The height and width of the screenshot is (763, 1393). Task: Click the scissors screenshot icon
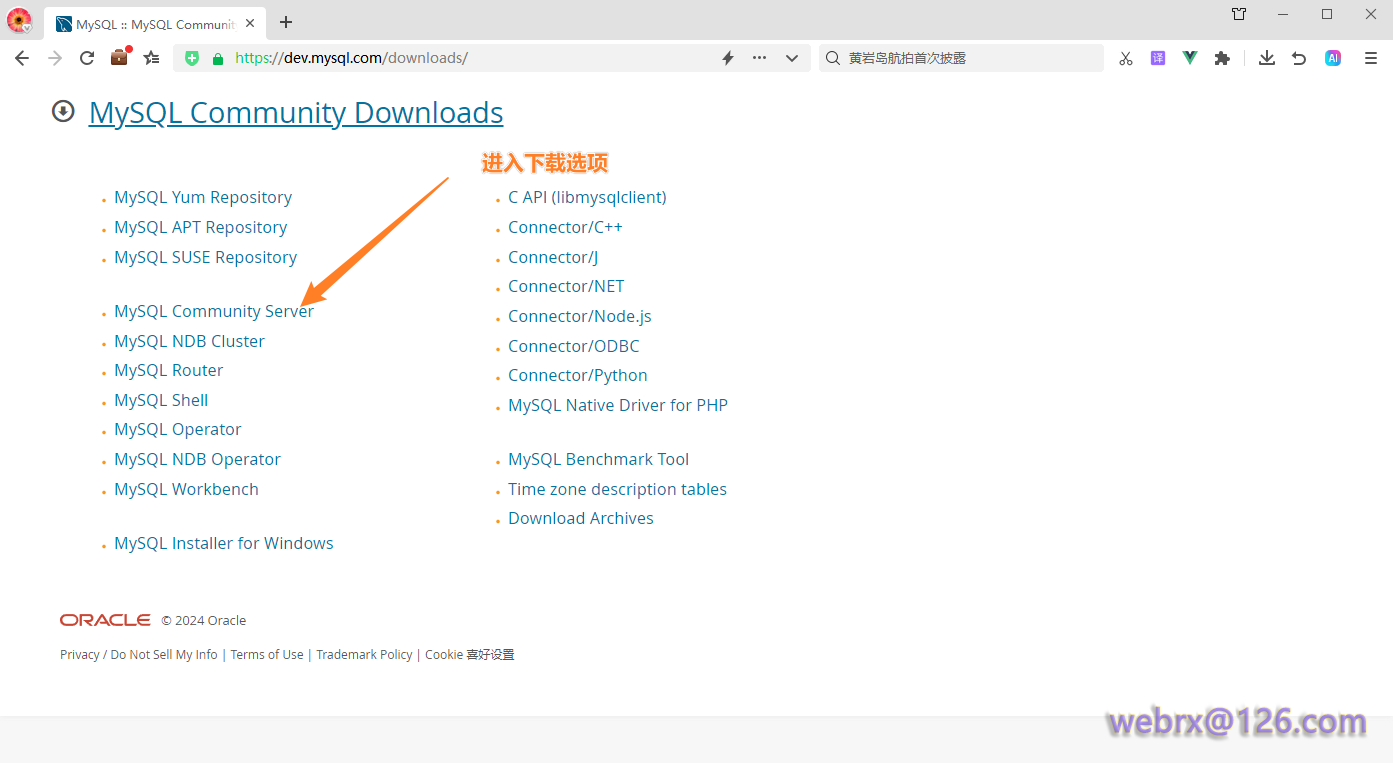coord(1126,58)
